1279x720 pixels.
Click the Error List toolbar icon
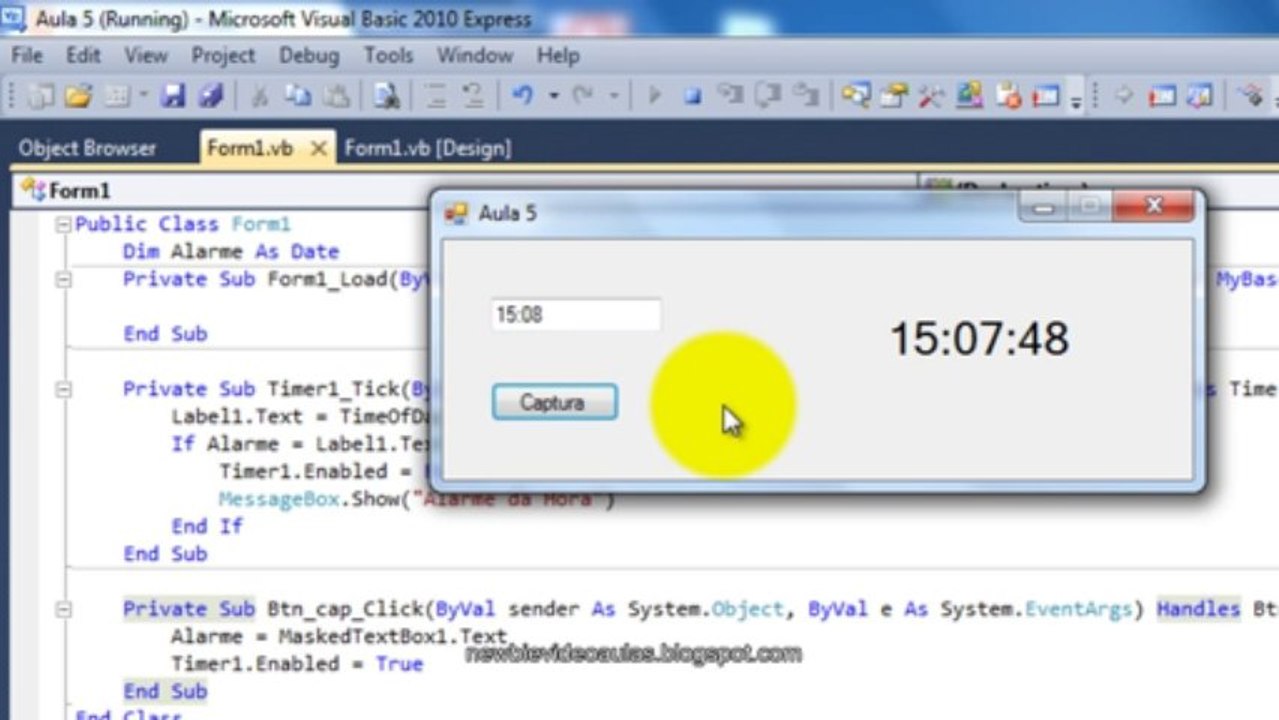pyautogui.click(x=1008, y=96)
